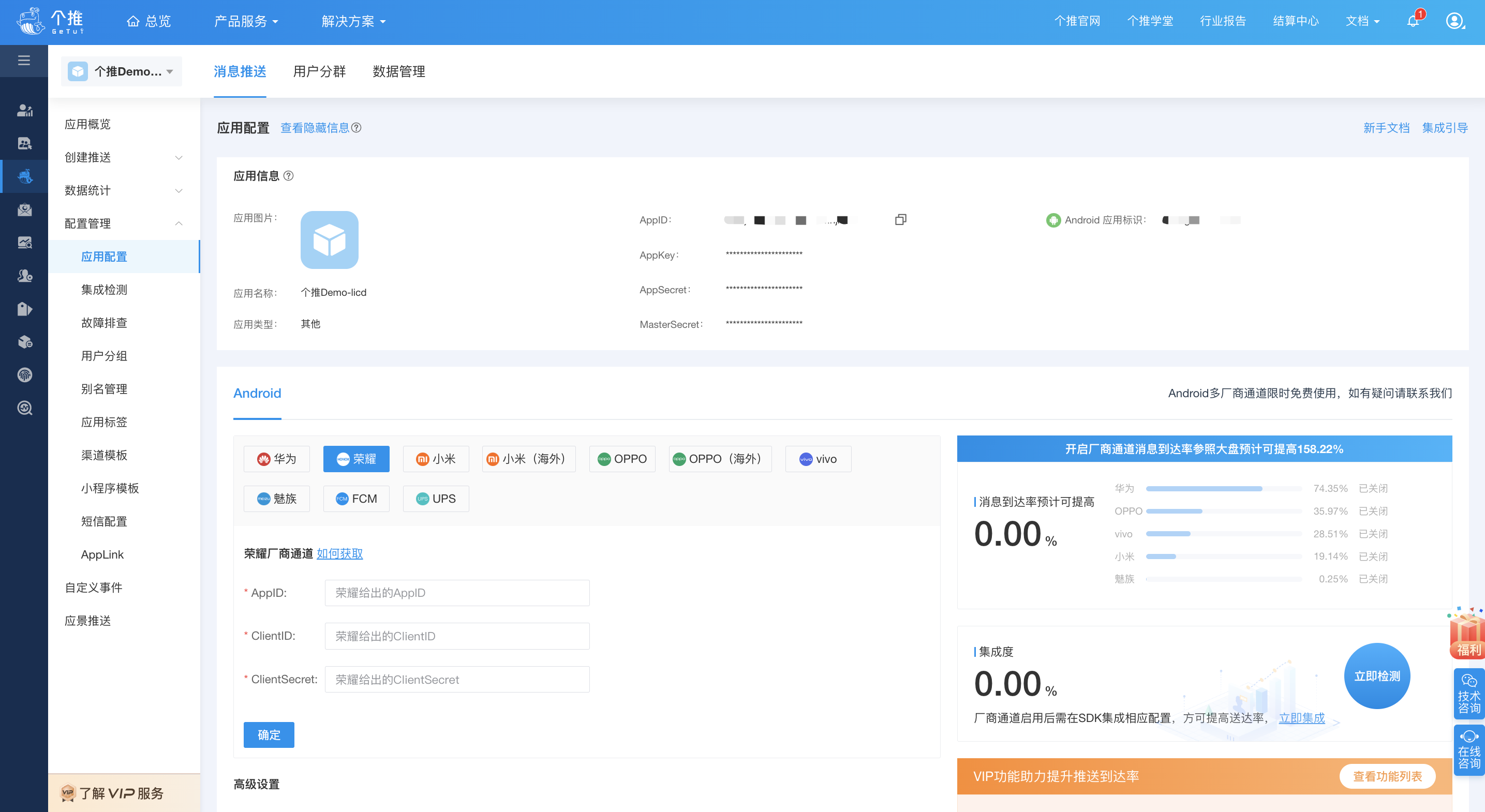
Task: Click the 立即检测 round button
Action: [1377, 676]
